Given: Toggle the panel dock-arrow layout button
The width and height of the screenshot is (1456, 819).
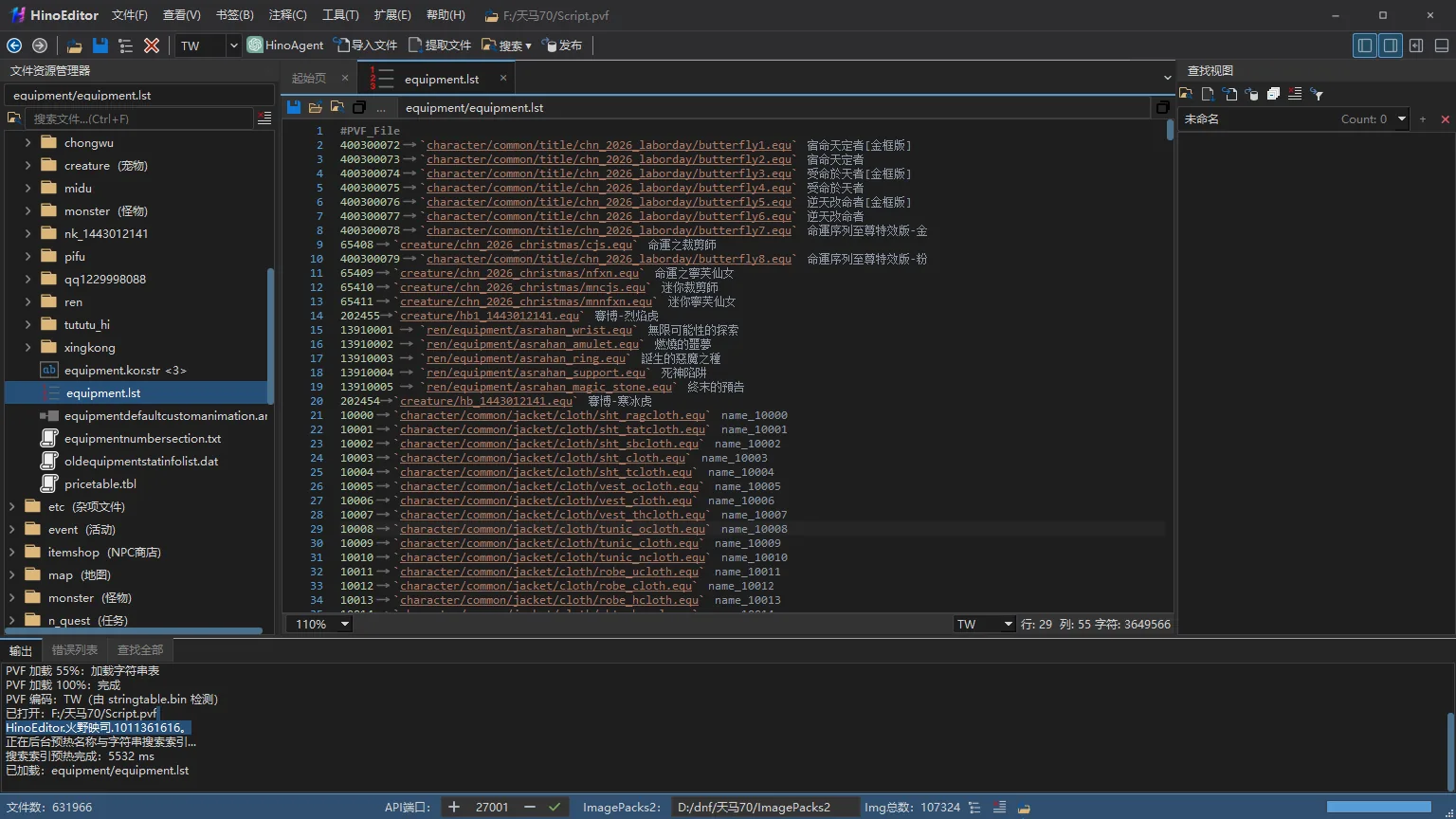Looking at the screenshot, I should click(x=1416, y=45).
